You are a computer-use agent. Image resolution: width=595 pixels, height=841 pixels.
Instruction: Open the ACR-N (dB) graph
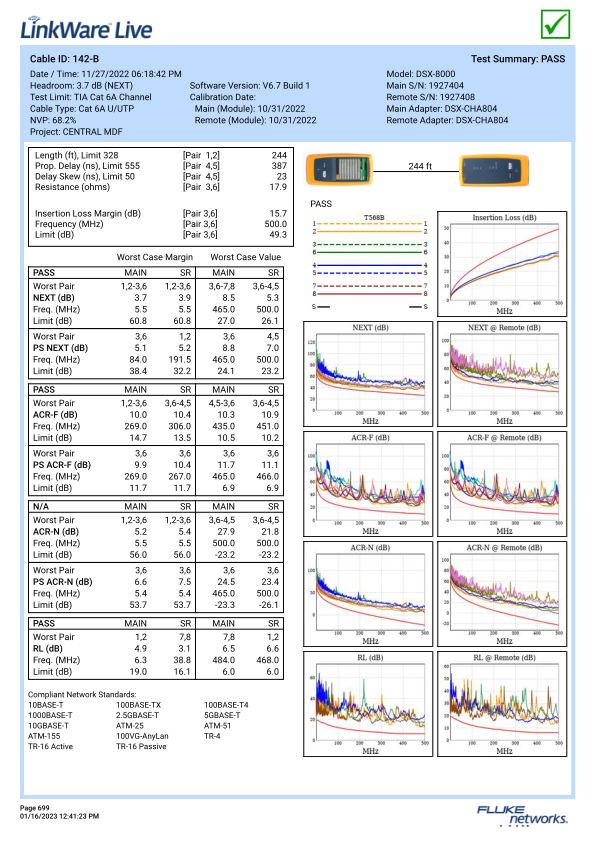pyautogui.click(x=368, y=594)
